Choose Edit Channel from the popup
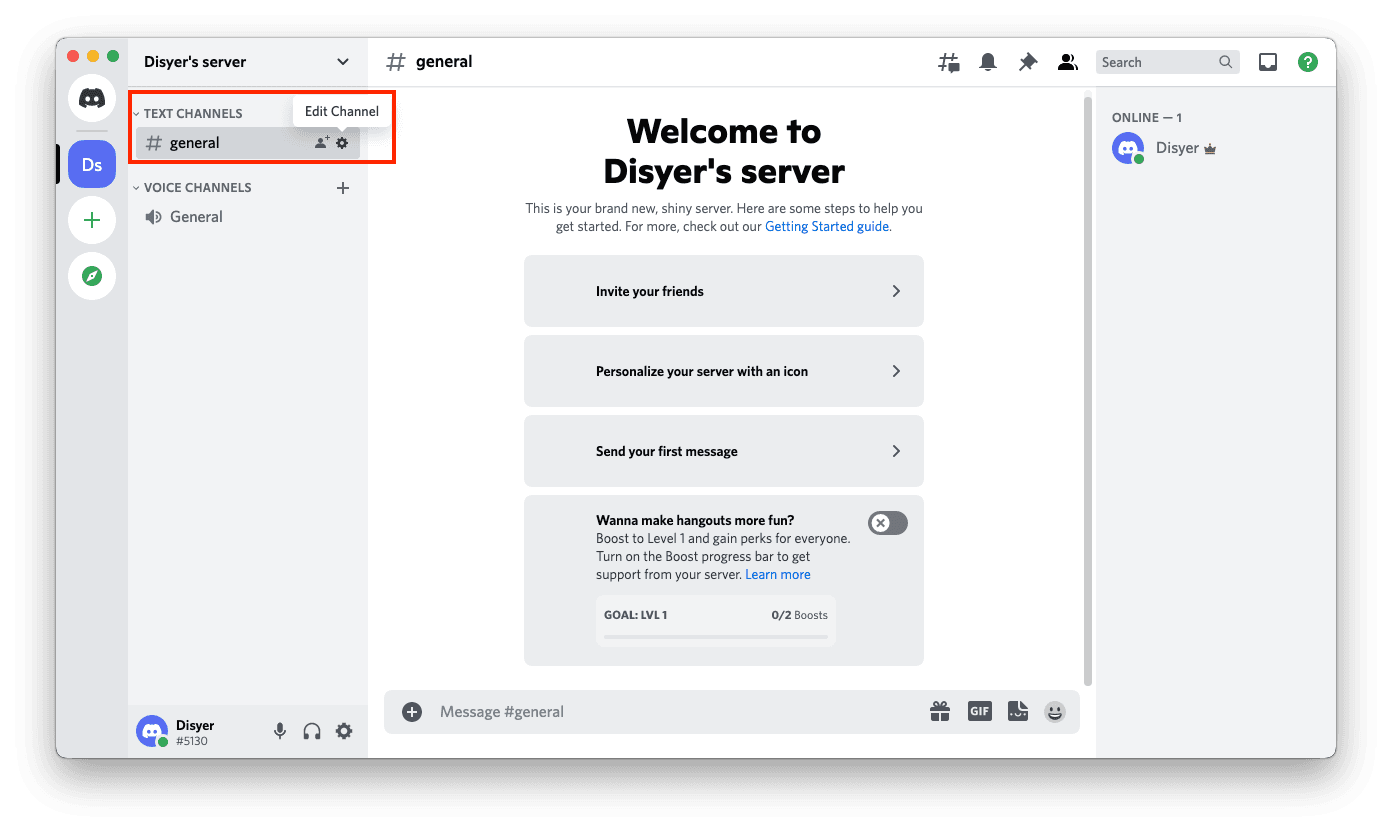 [342, 111]
